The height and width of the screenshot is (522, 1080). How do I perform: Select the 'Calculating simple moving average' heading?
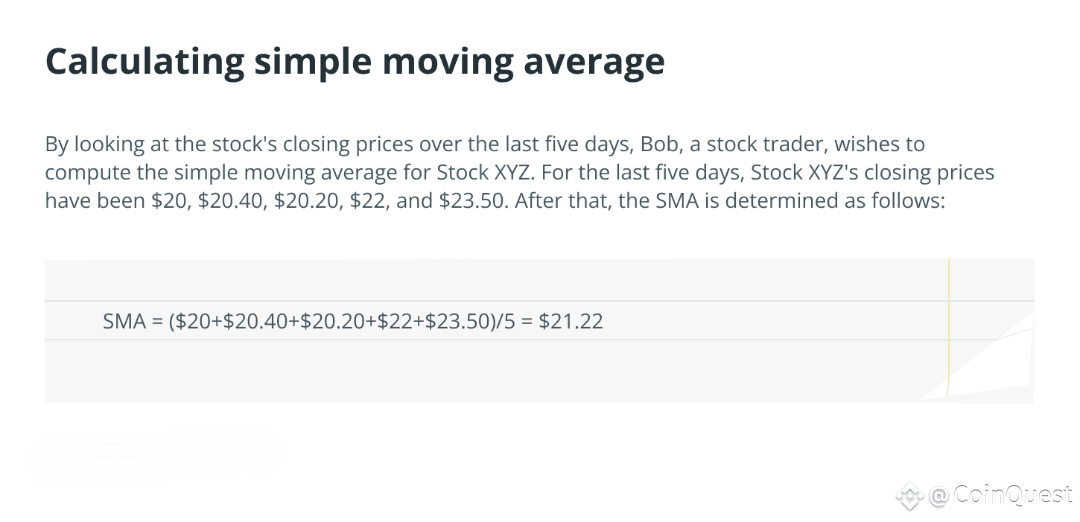355,62
